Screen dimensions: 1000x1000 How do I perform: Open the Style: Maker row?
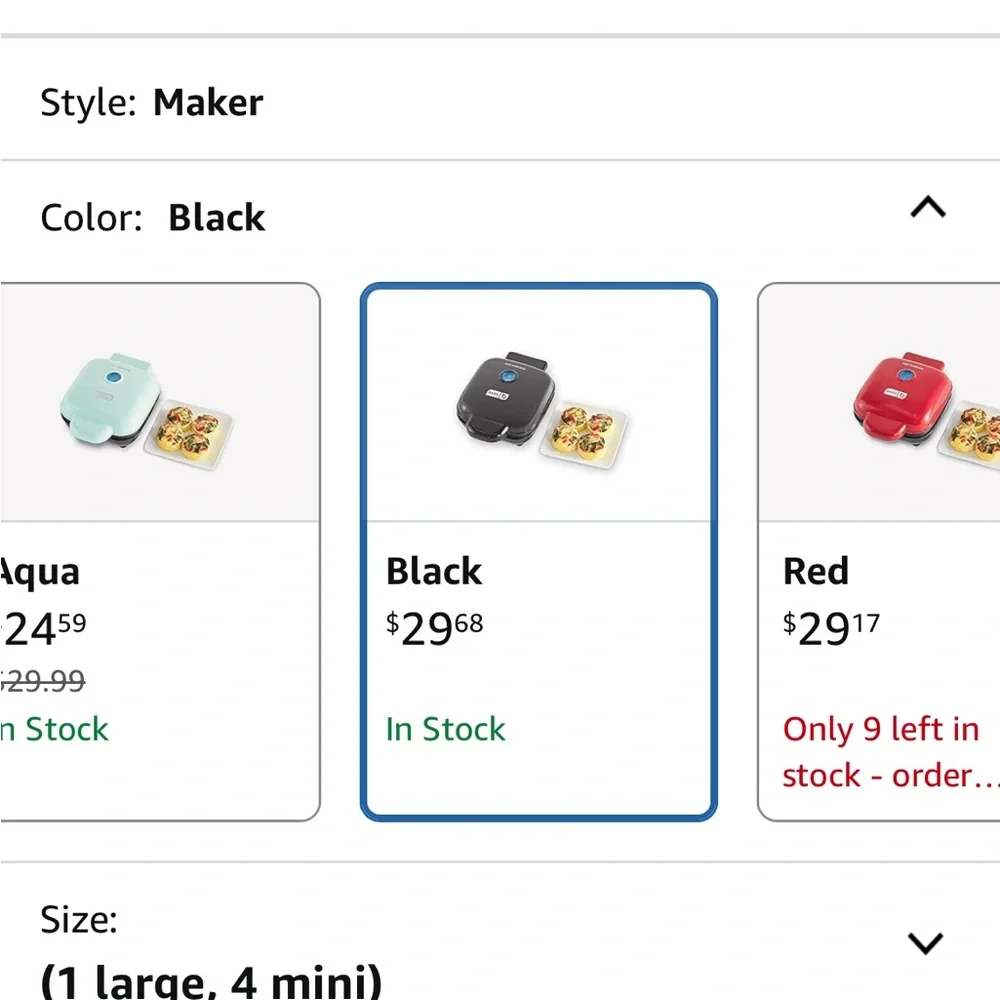pos(152,102)
